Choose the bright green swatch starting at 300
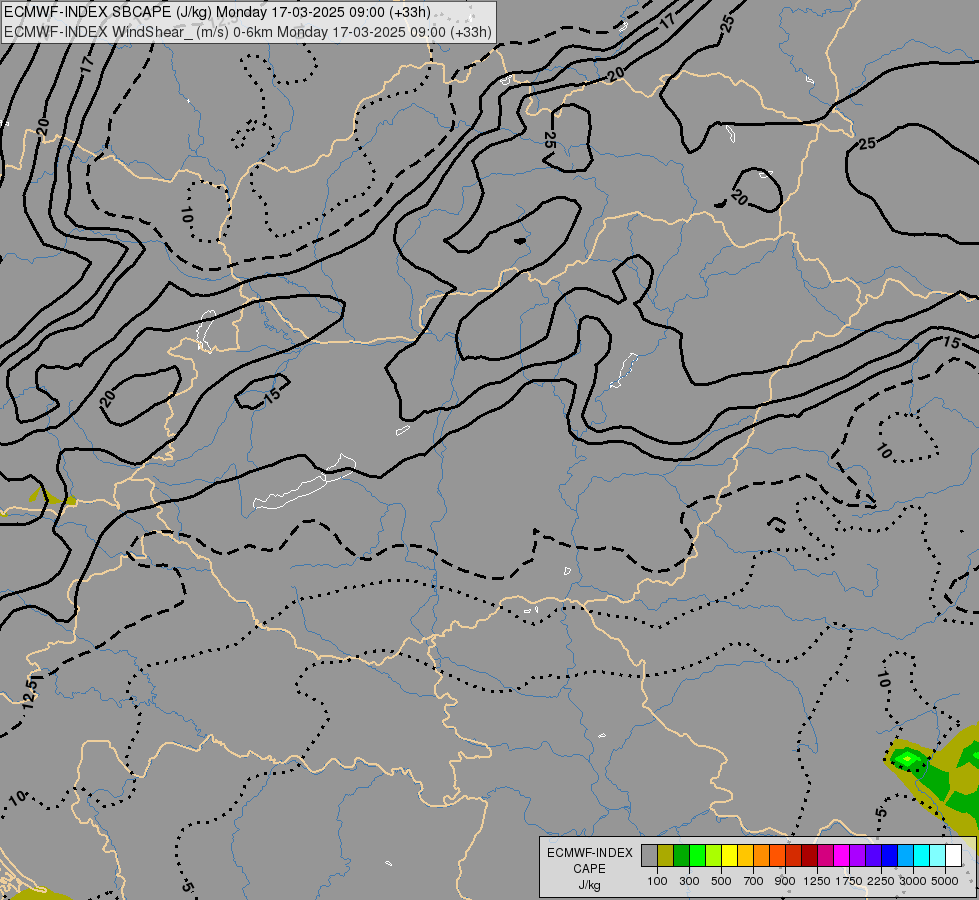This screenshot has height=900, width=979. [697, 855]
